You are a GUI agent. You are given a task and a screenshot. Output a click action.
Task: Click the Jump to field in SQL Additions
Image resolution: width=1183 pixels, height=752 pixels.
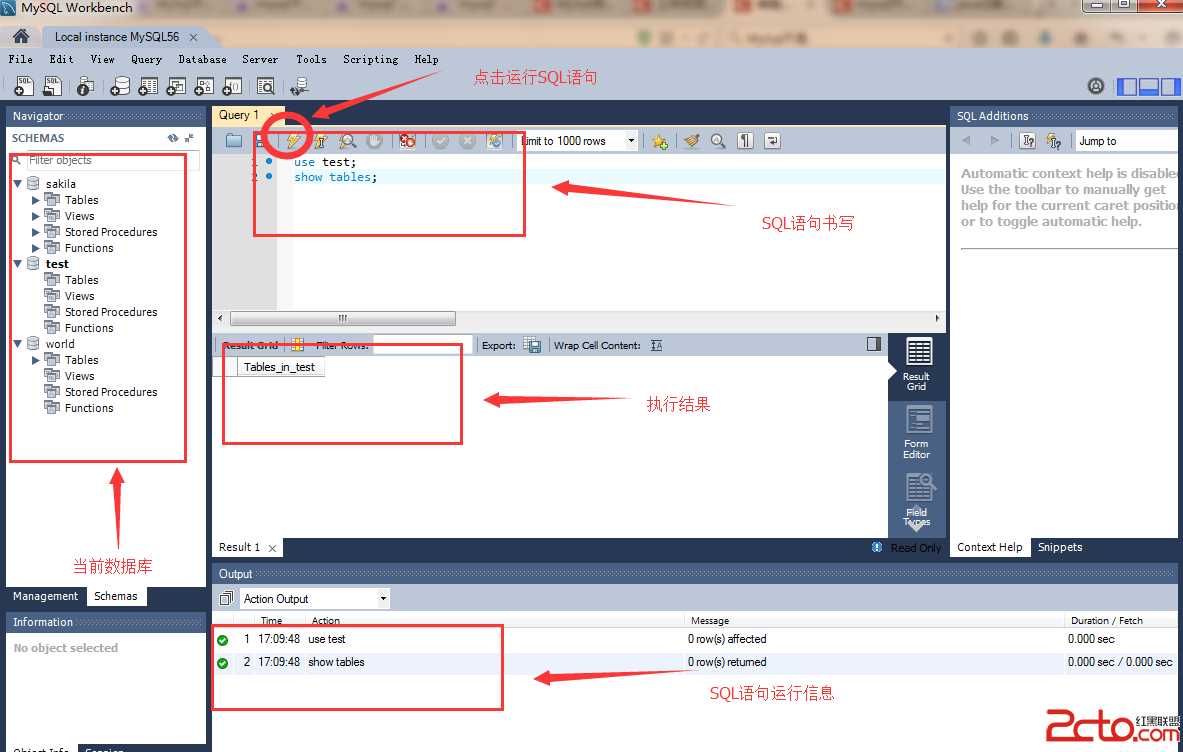click(1127, 141)
